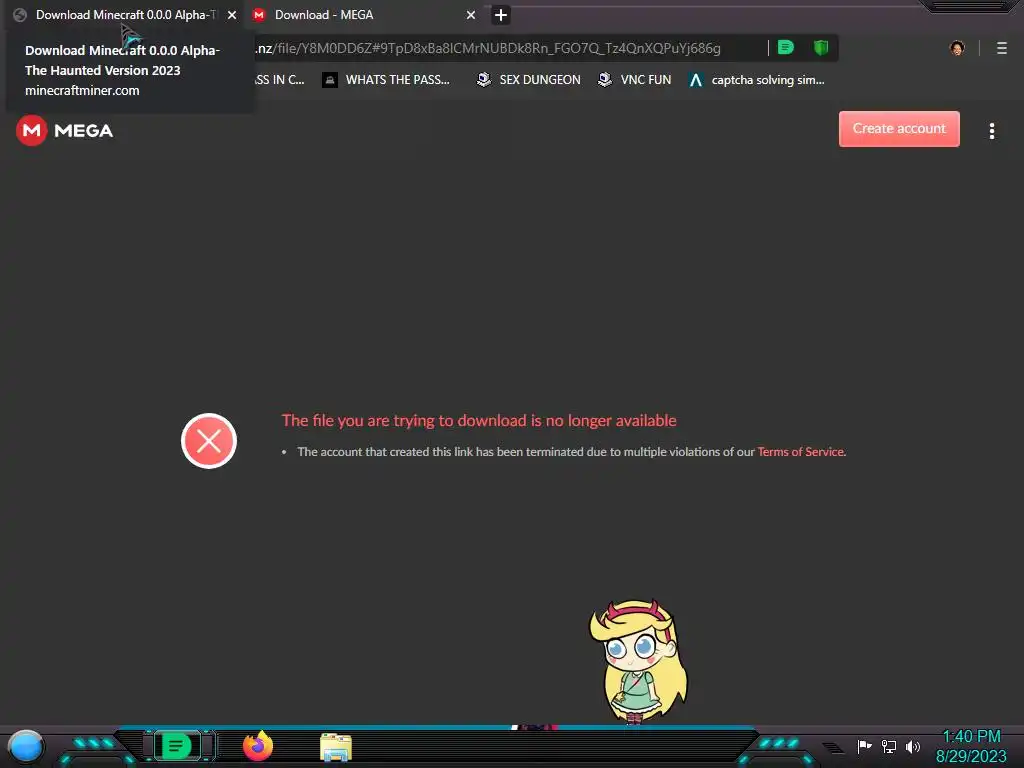
Task: Close the Download - MEGA tab
Action: click(471, 15)
